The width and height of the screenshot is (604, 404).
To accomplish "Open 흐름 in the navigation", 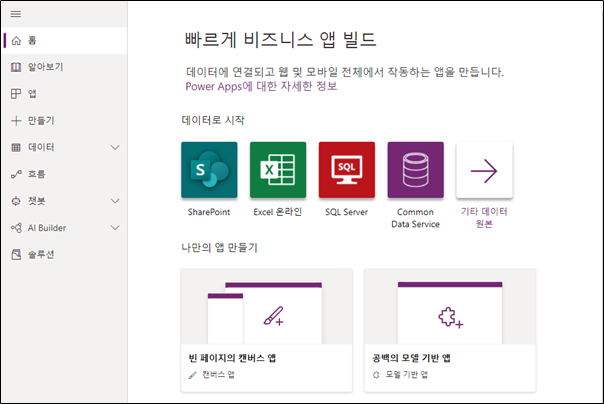I will click(x=64, y=174).
